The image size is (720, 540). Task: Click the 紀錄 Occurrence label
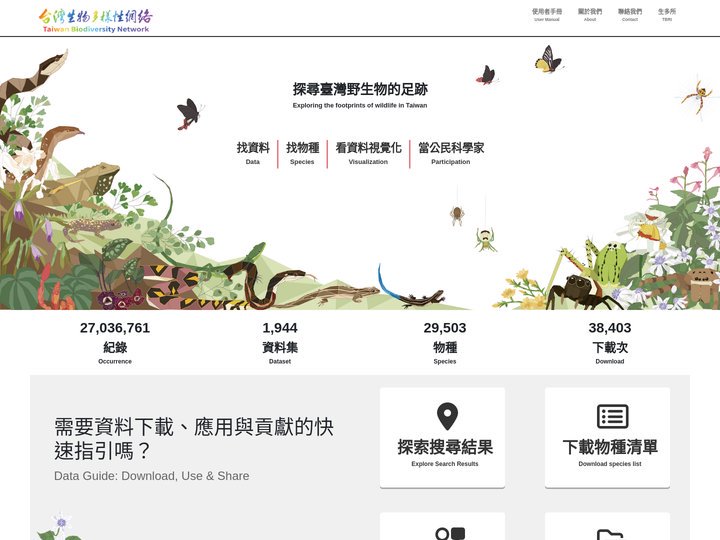tap(115, 352)
